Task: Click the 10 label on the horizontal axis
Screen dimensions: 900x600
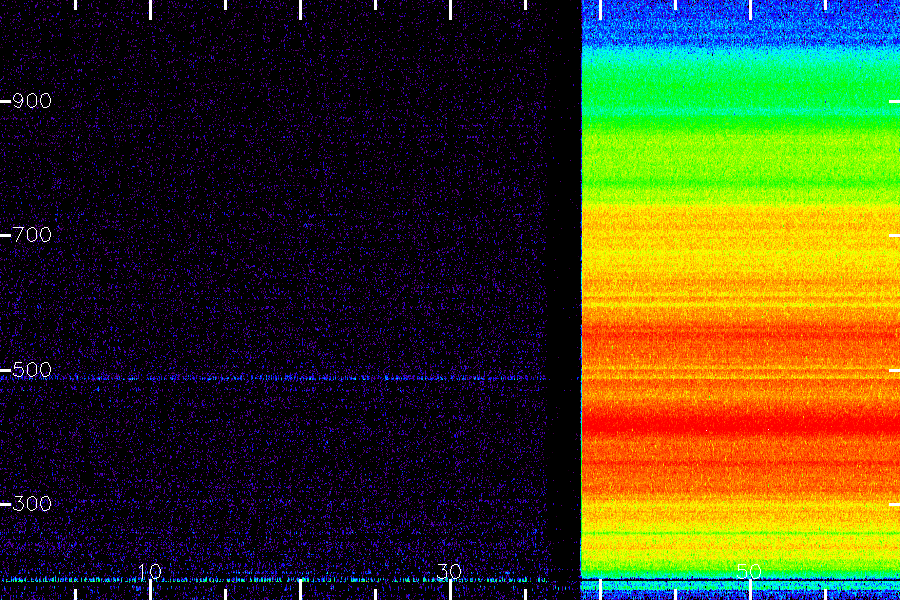Action: pyautogui.click(x=150, y=571)
